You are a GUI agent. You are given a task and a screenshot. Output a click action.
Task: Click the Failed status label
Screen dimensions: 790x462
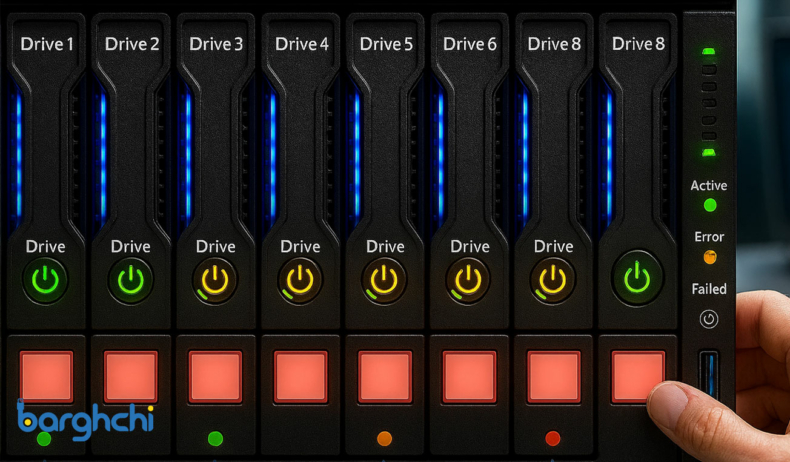coord(709,289)
